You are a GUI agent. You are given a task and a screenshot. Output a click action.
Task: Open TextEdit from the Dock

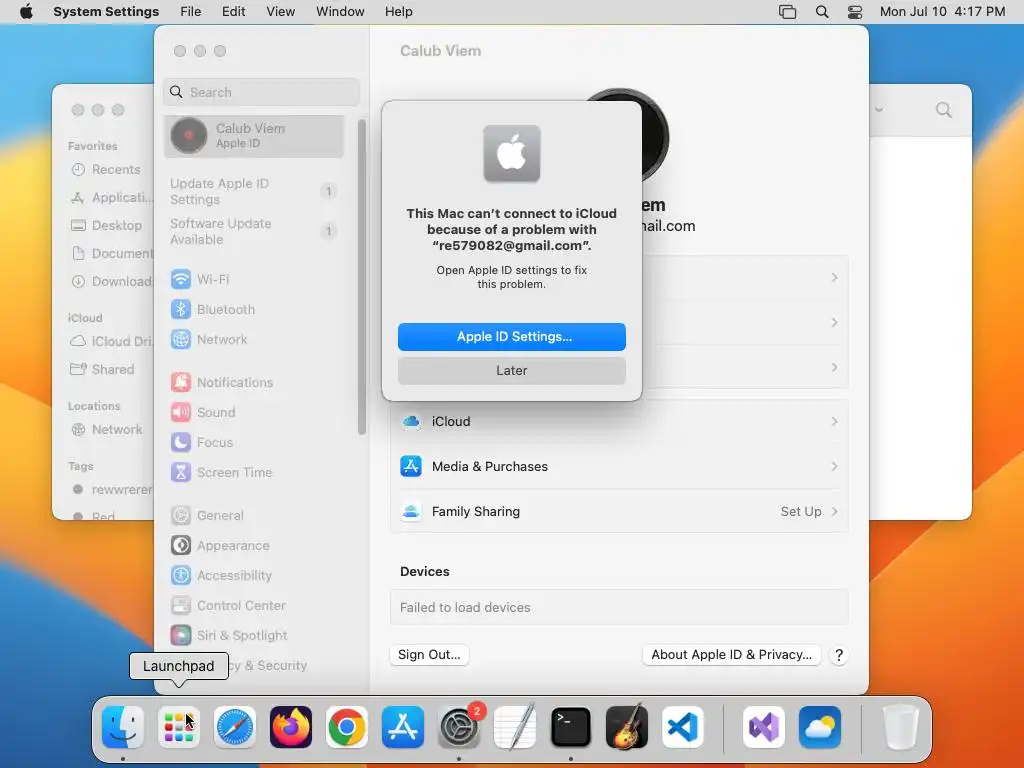click(515, 727)
